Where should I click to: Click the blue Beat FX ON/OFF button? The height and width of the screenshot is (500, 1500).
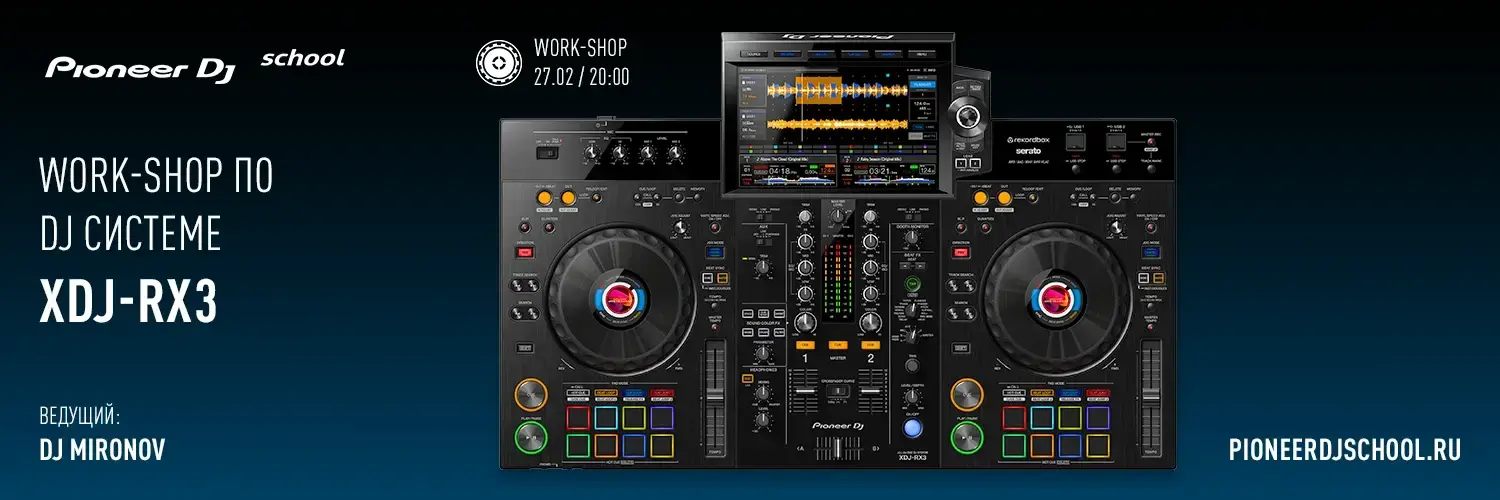pos(911,430)
